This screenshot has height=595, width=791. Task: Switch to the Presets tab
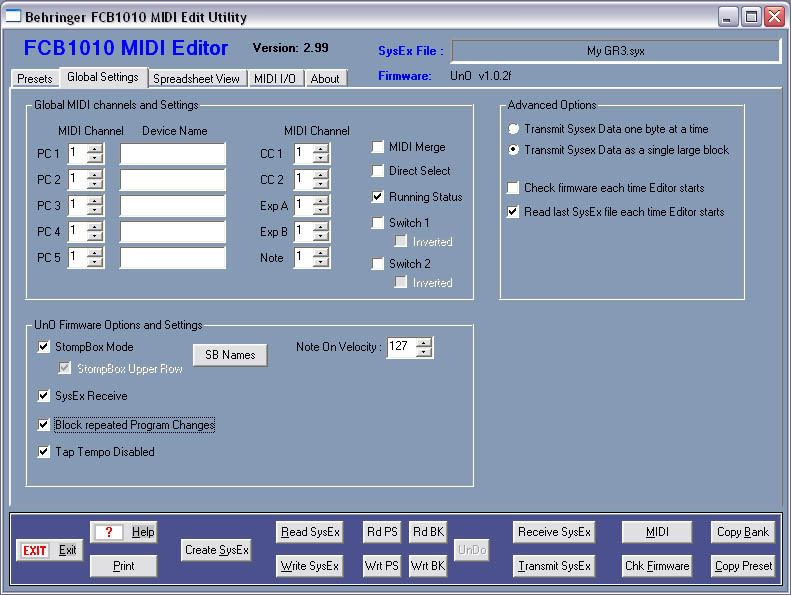[x=34, y=79]
